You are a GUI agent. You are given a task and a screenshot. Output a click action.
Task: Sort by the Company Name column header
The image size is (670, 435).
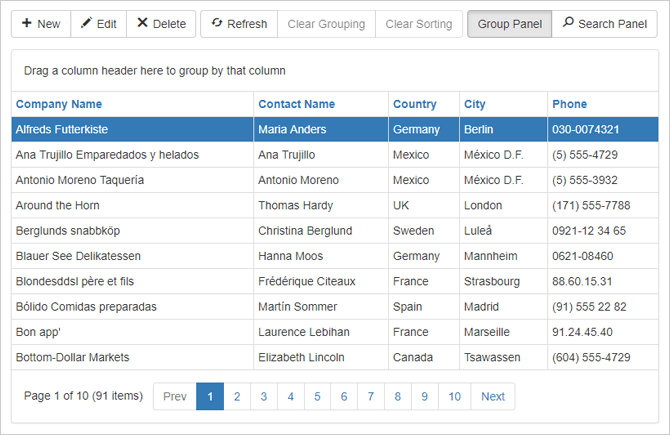click(x=59, y=104)
